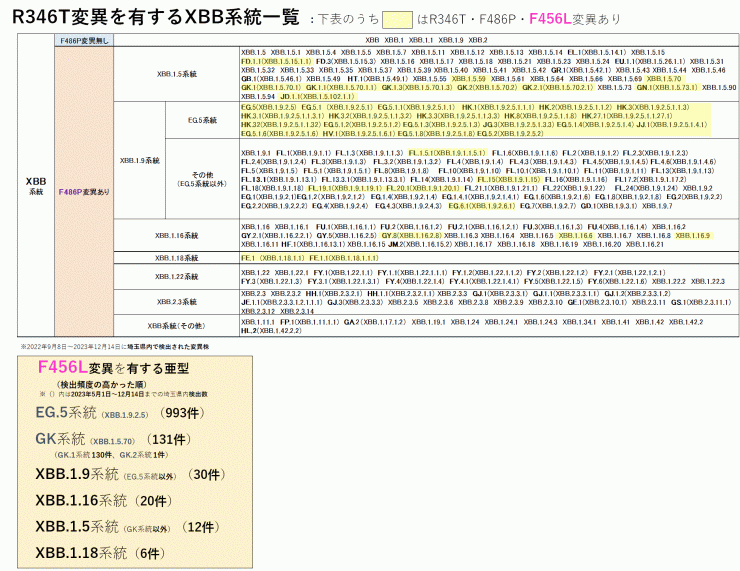740x571 pixels.
Task: Click the yellow legend swatch in the title
Action: point(398,17)
